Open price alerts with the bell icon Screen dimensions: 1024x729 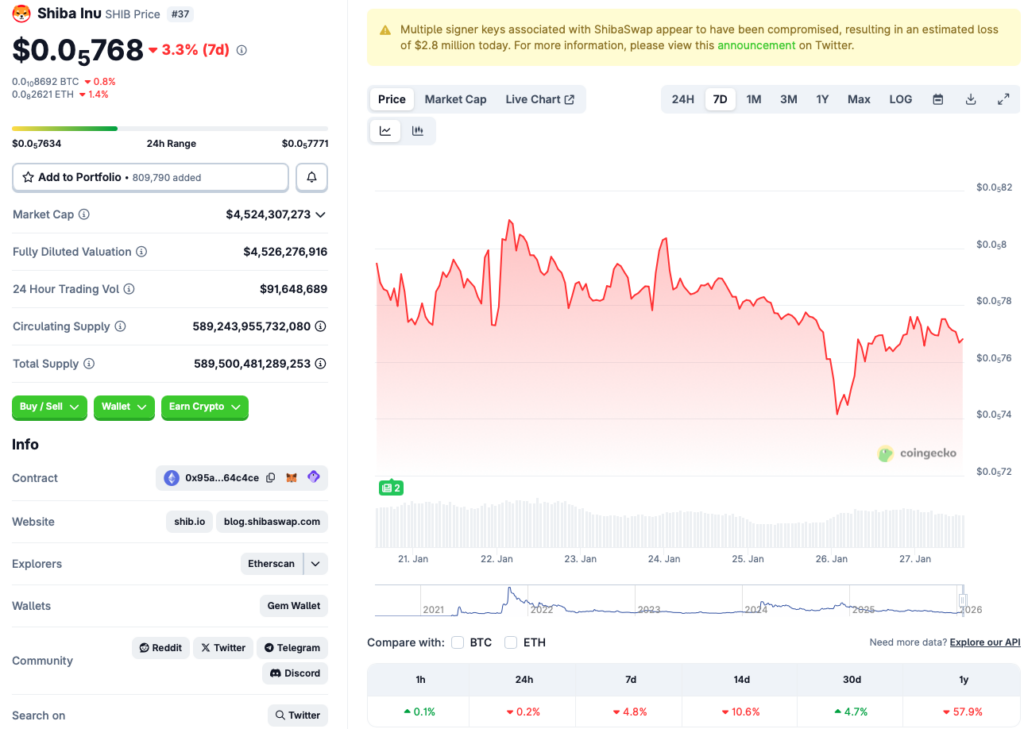[x=310, y=177]
